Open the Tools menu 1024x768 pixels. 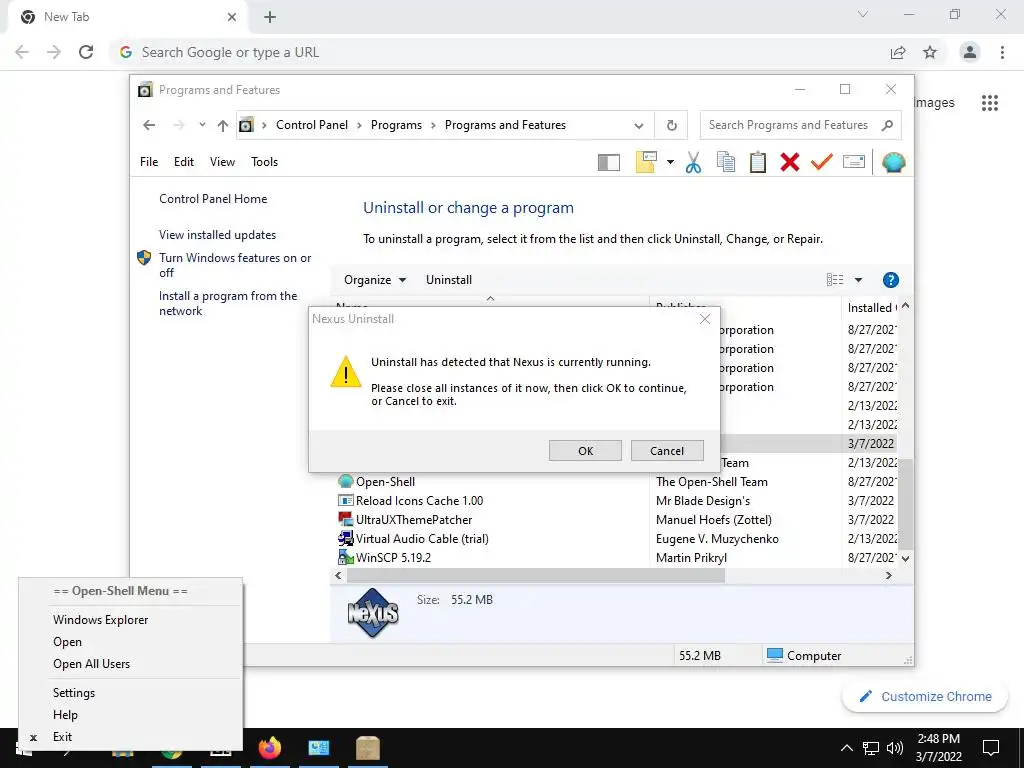click(x=264, y=162)
